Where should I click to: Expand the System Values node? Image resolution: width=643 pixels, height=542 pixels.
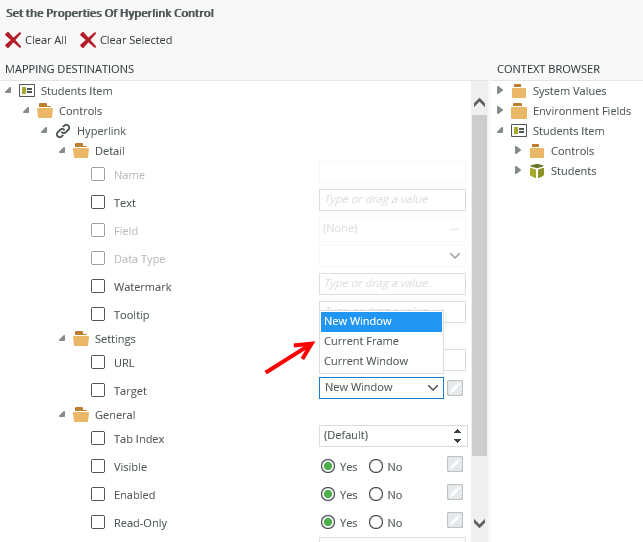click(500, 91)
